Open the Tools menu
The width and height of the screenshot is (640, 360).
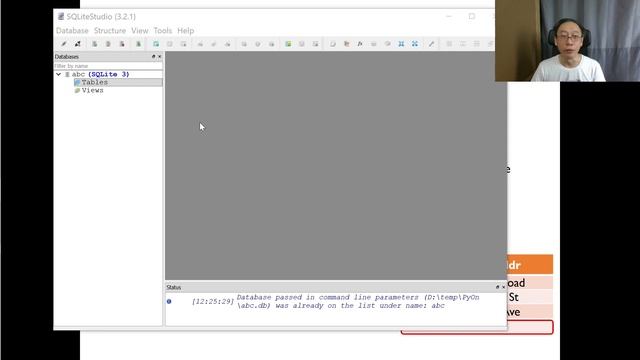coord(162,31)
